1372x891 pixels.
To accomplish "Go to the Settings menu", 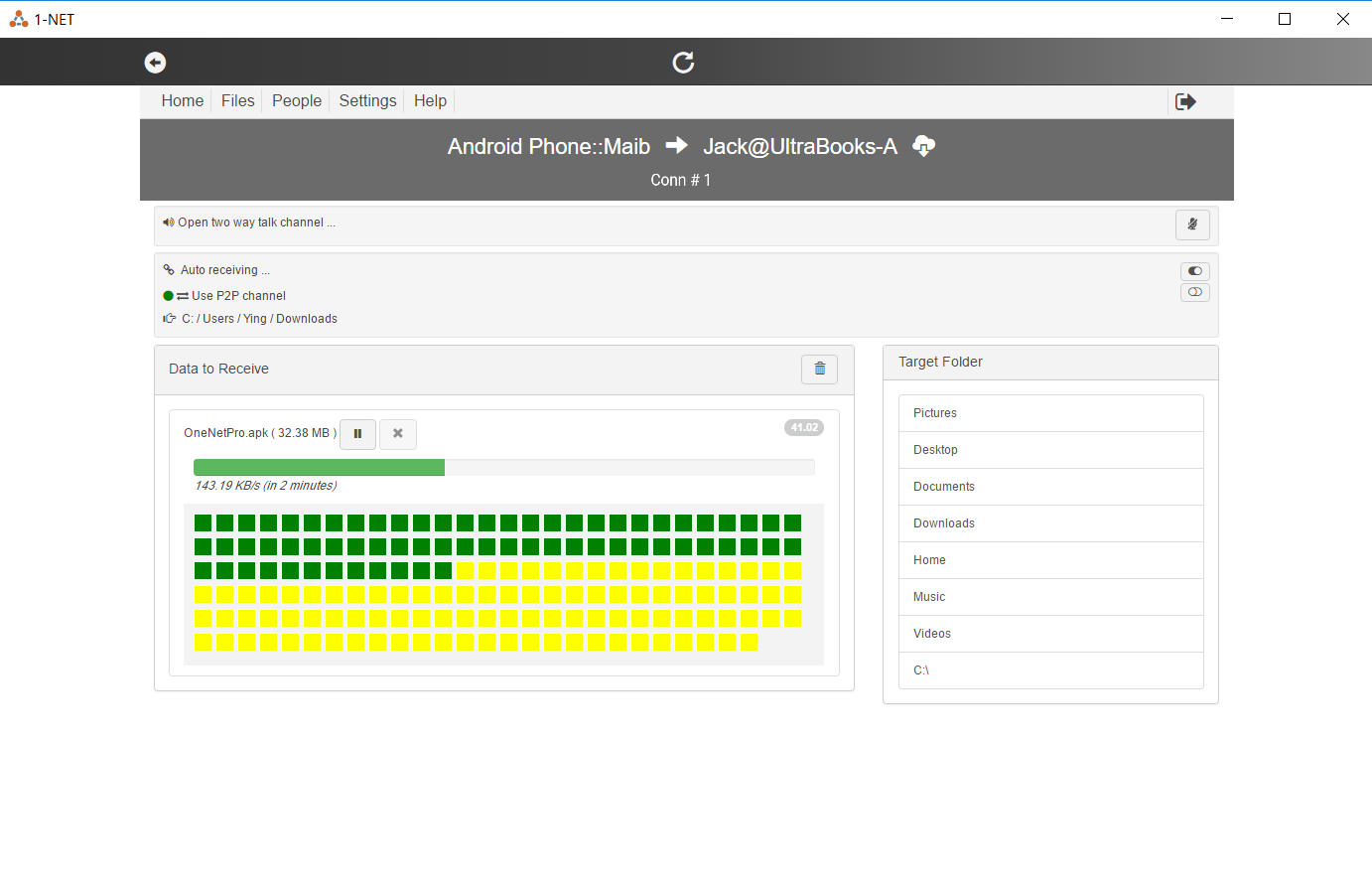I will coord(367,101).
